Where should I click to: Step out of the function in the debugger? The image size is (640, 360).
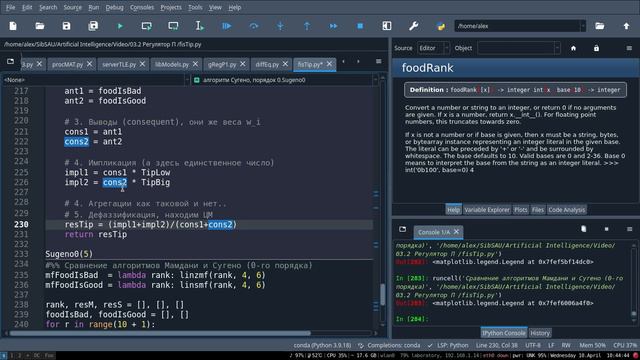tap(307, 26)
